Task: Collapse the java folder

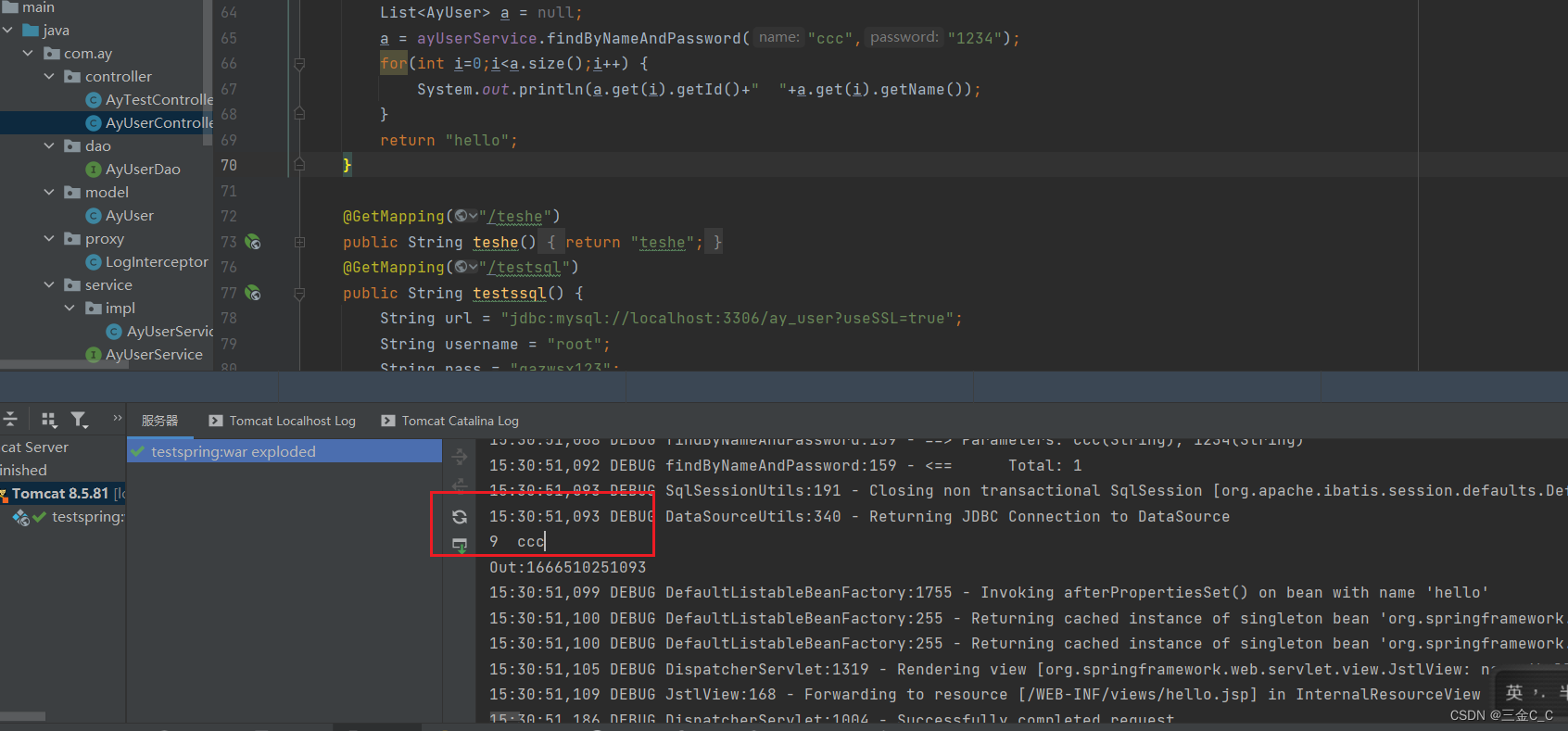Action: coord(8,31)
